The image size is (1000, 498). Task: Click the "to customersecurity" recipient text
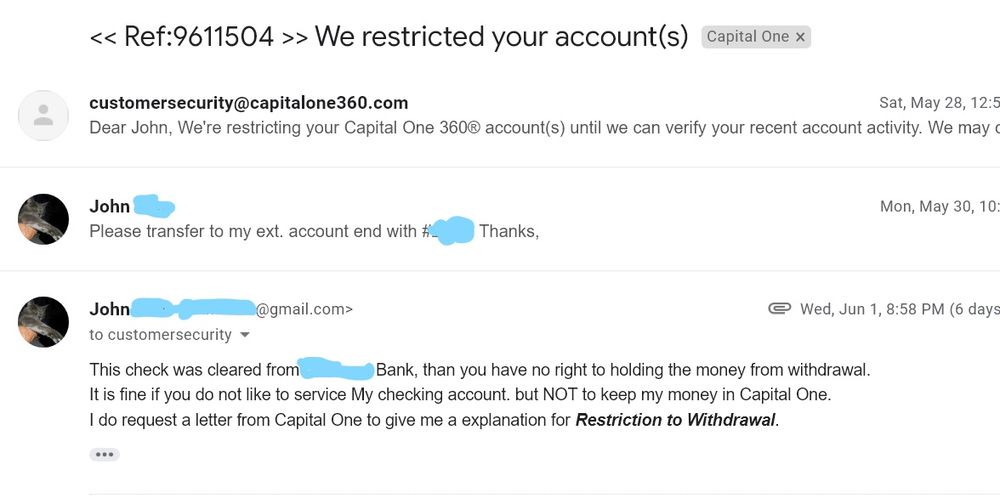[160, 335]
